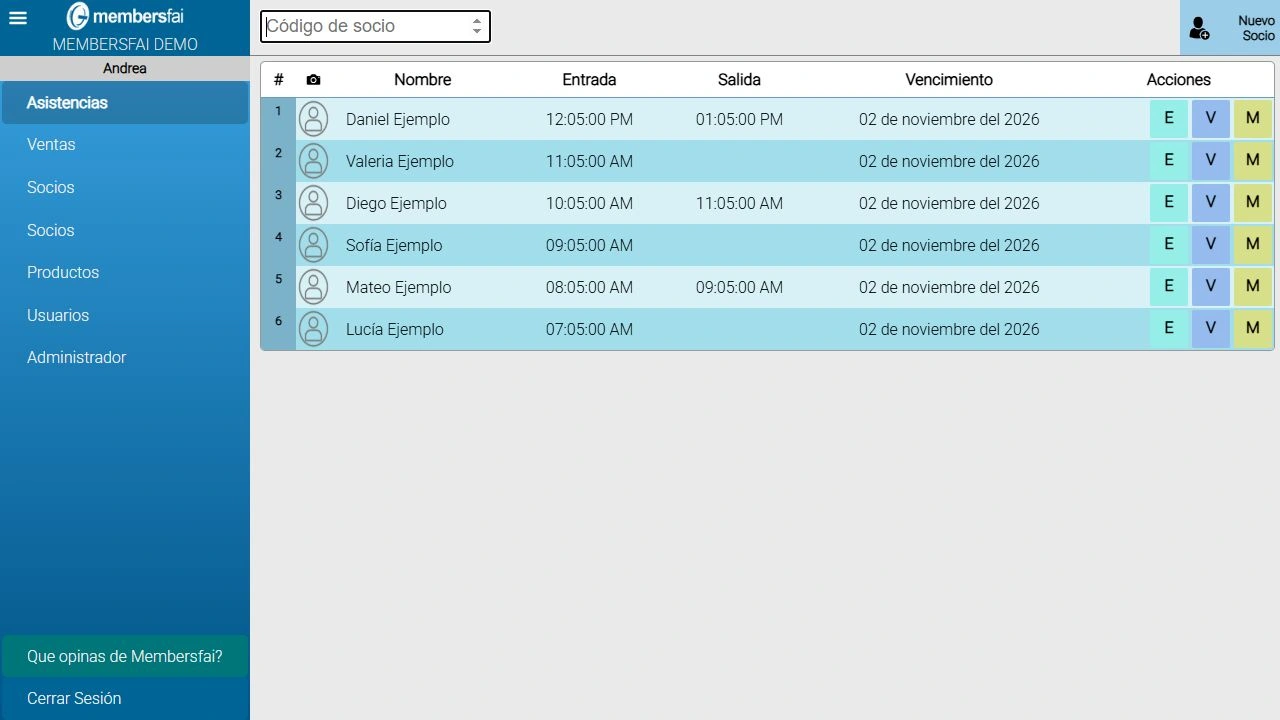The width and height of the screenshot is (1280, 720).
Task: Open Lucía Ejemplo's profile avatar
Action: (x=313, y=329)
